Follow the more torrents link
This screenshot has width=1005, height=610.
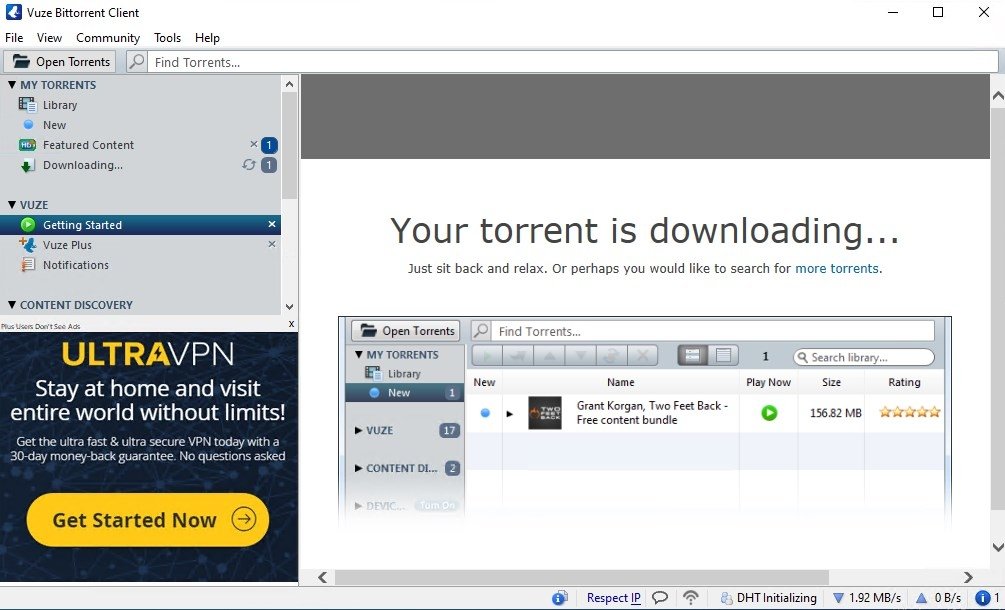tap(836, 268)
